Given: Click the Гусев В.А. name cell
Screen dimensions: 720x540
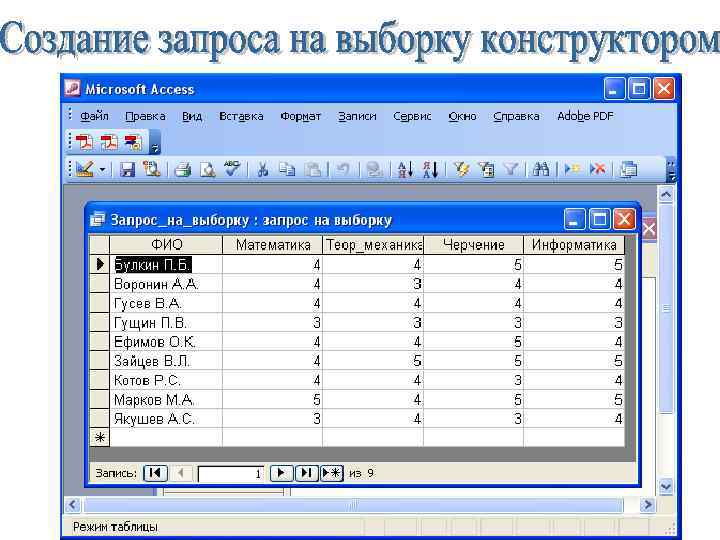Looking at the screenshot, I should tap(166, 304).
